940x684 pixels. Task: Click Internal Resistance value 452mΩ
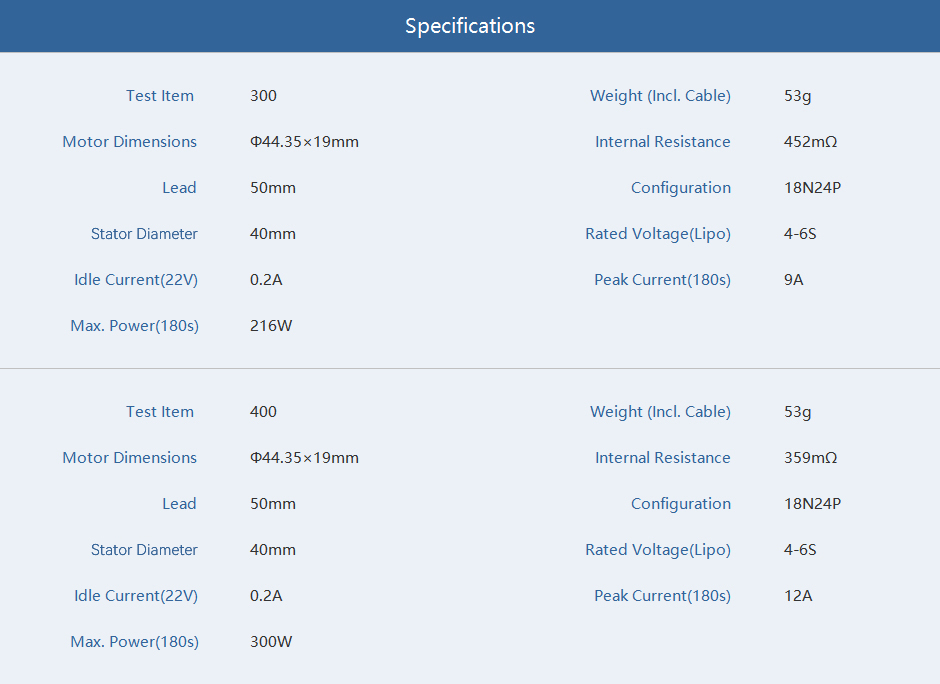(x=810, y=141)
